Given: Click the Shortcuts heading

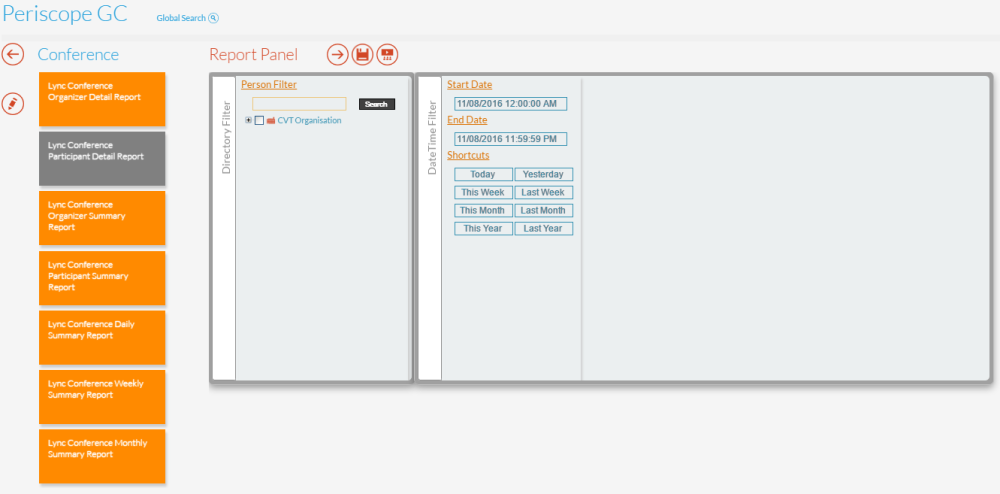Looking at the screenshot, I should point(468,155).
